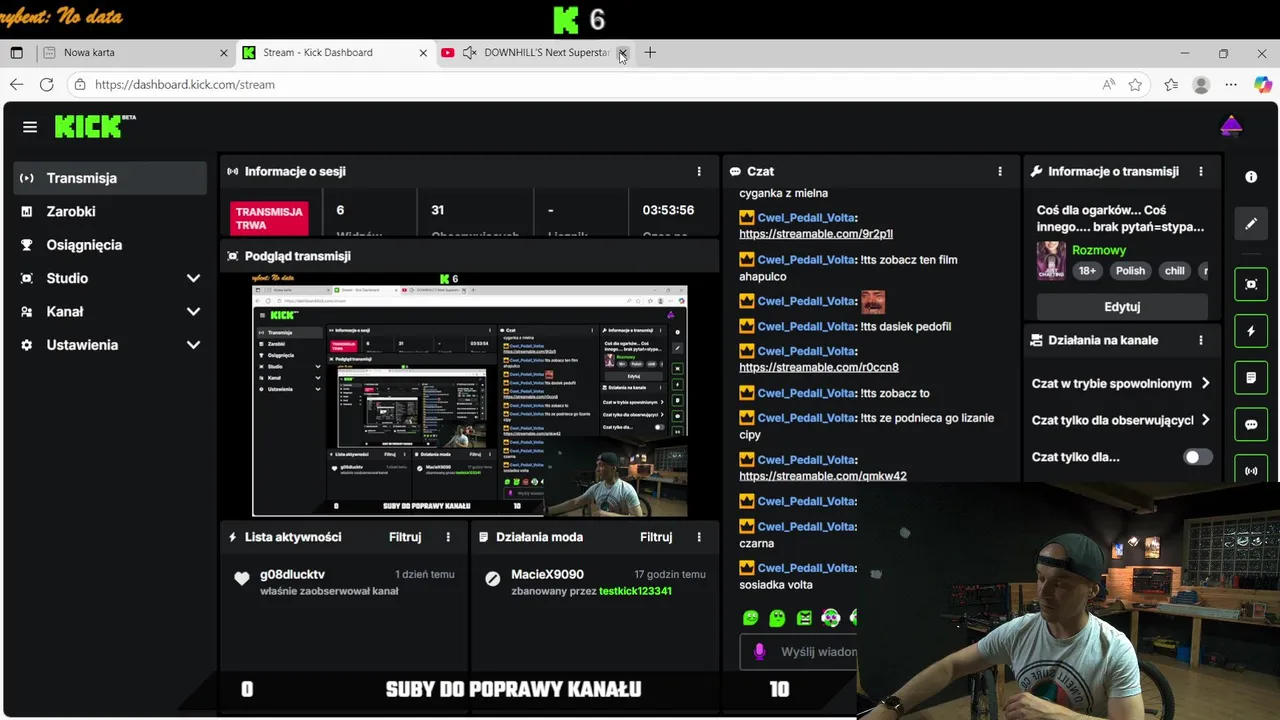Click the KICK logo in the dashboard header

(95, 126)
